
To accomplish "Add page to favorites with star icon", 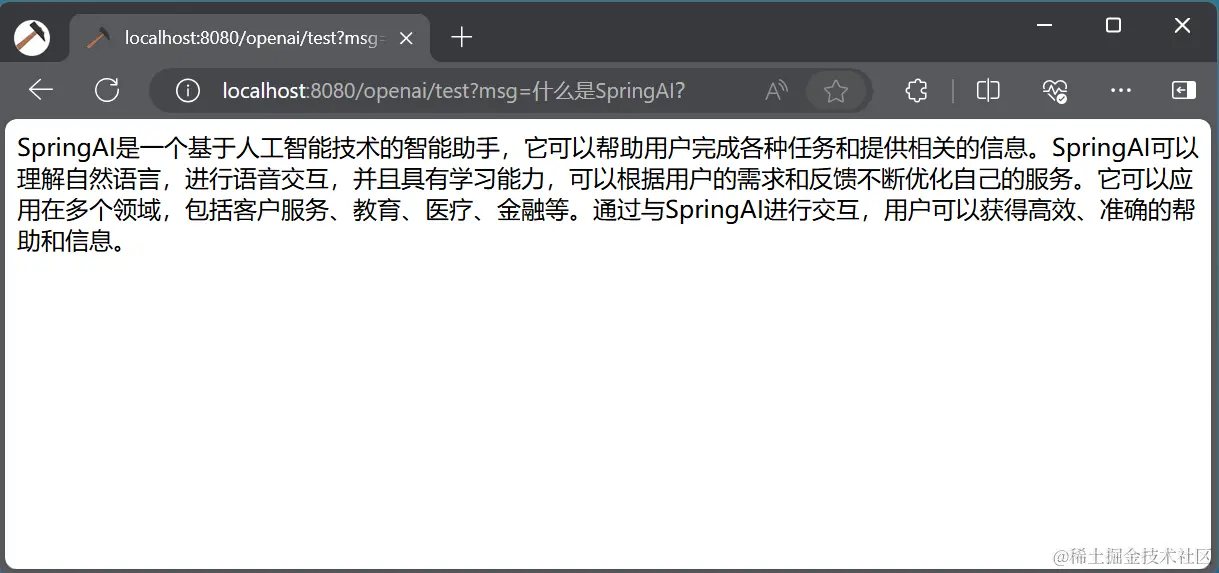I will (836, 91).
